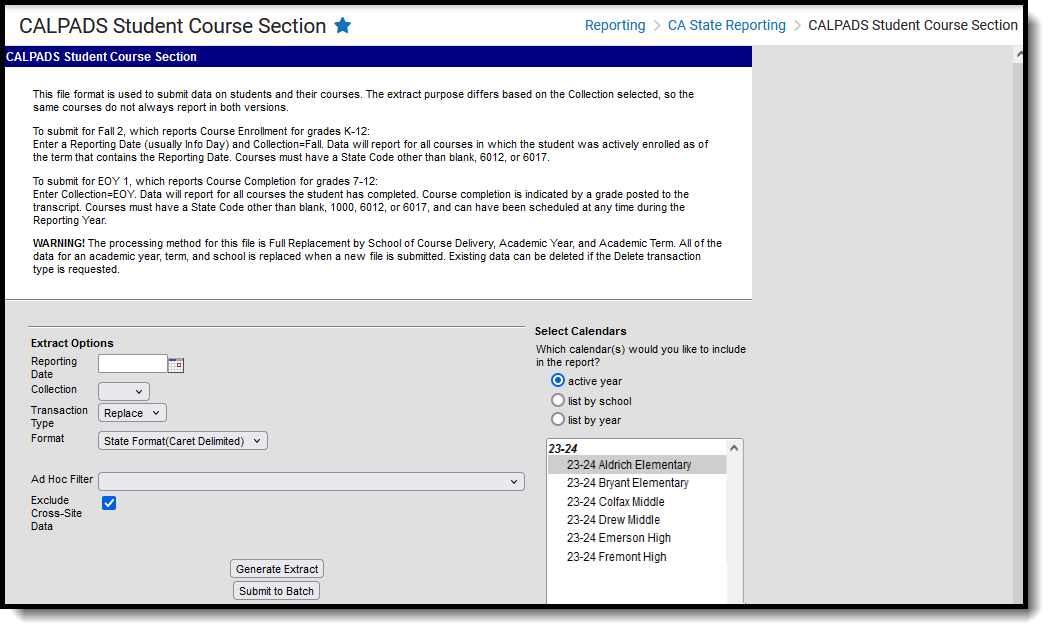The image size is (1053, 634).
Task: Click Submit to Batch button
Action: click(276, 591)
